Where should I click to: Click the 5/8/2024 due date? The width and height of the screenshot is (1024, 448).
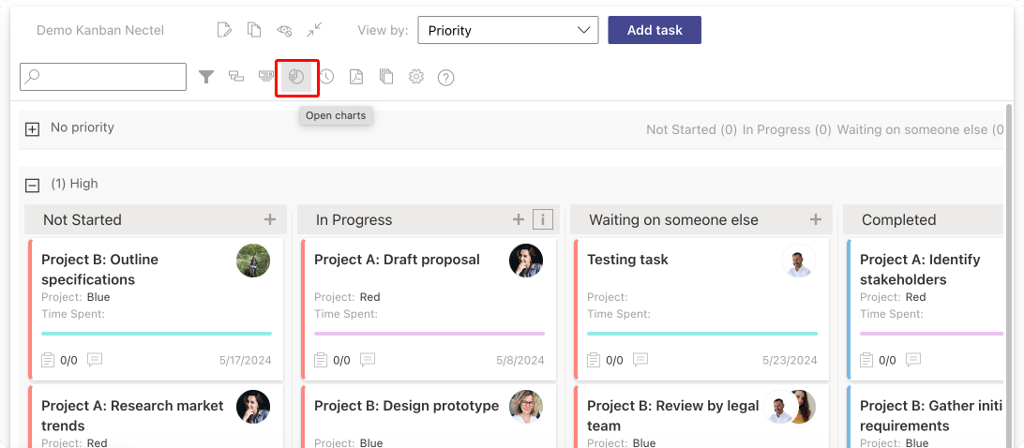(x=520, y=360)
